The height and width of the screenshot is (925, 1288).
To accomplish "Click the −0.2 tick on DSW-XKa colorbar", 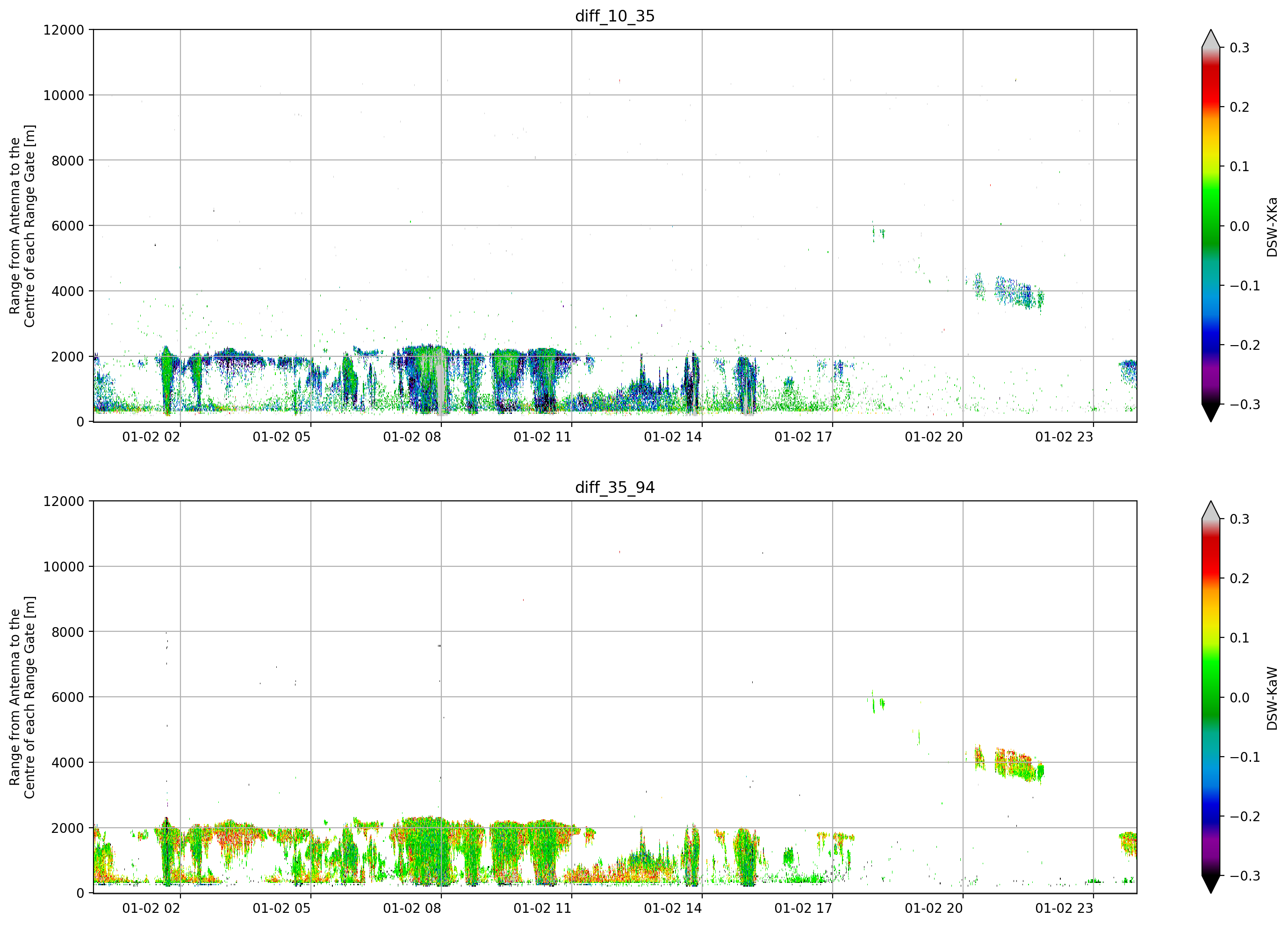I will (1245, 346).
